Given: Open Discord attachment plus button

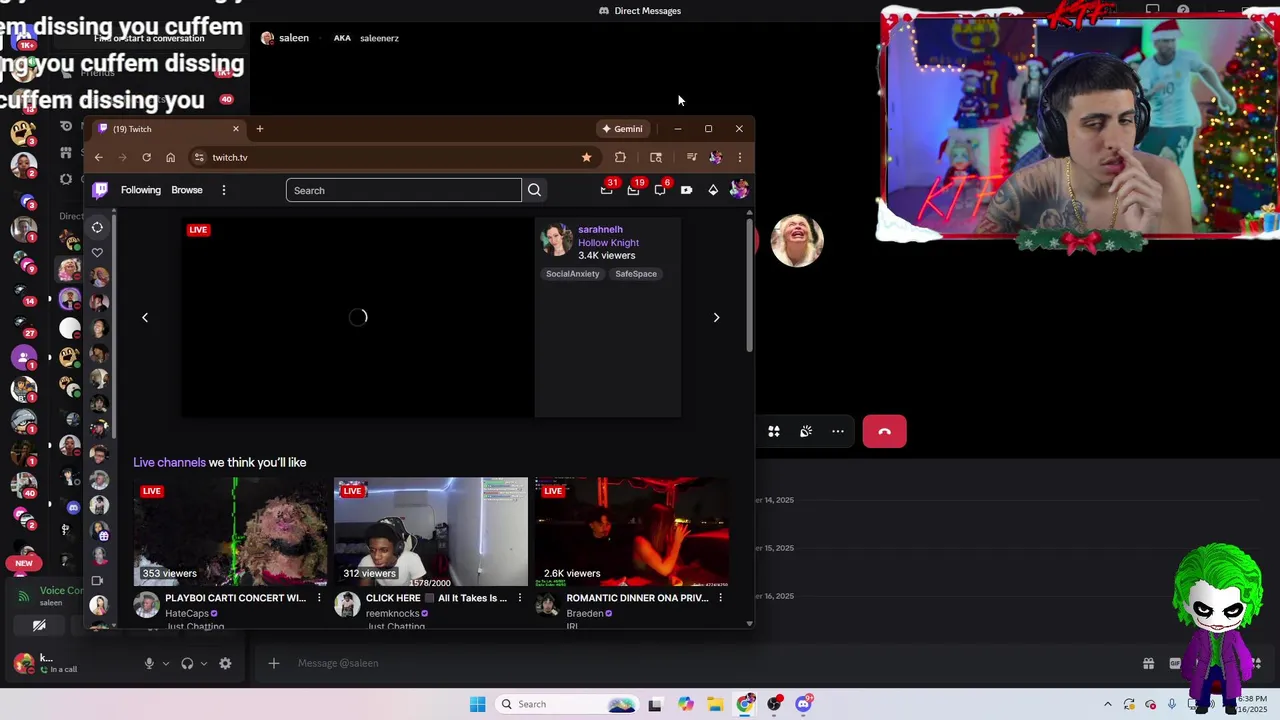Looking at the screenshot, I should coord(273,663).
